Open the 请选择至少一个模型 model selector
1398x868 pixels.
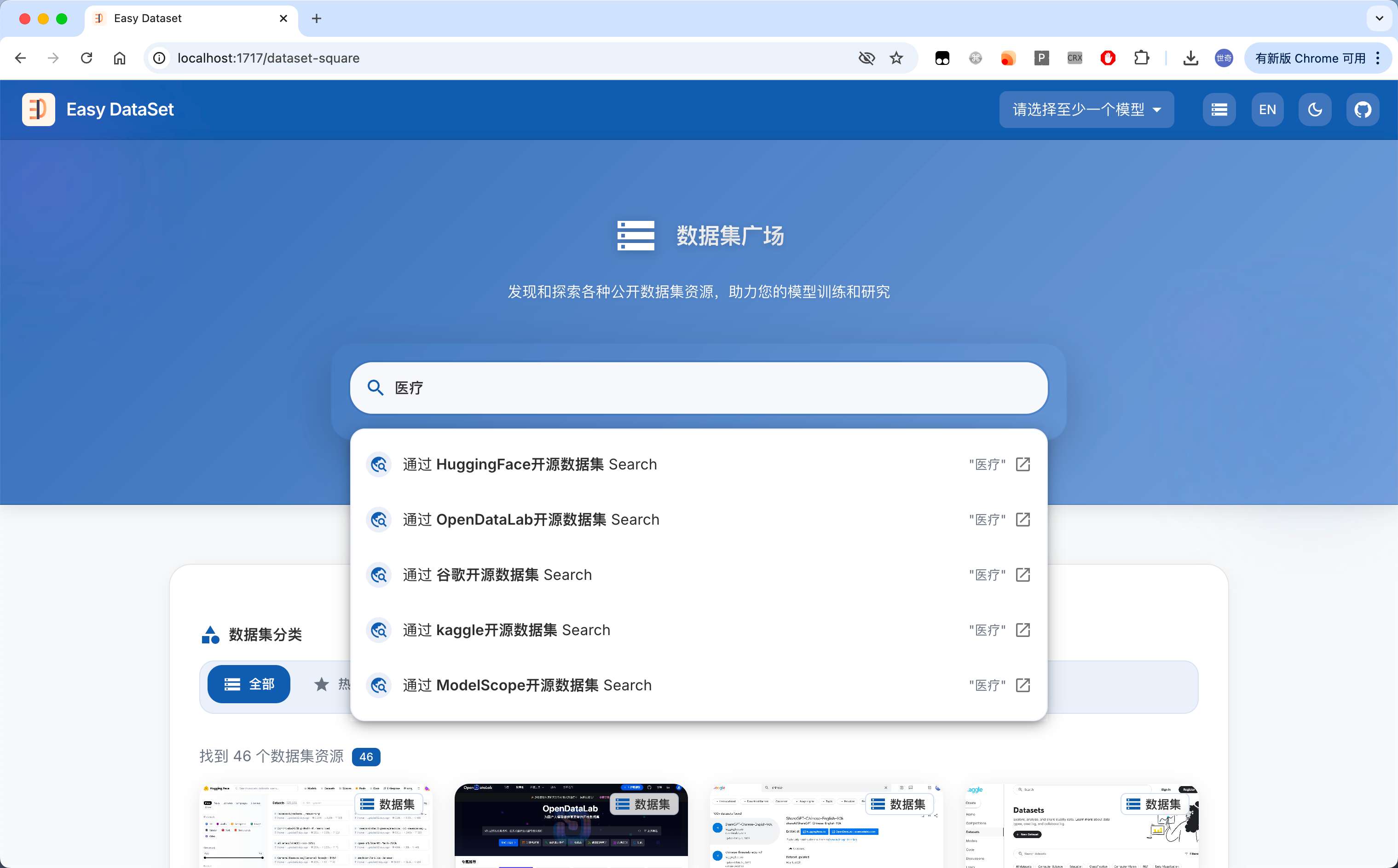pyautogui.click(x=1086, y=109)
